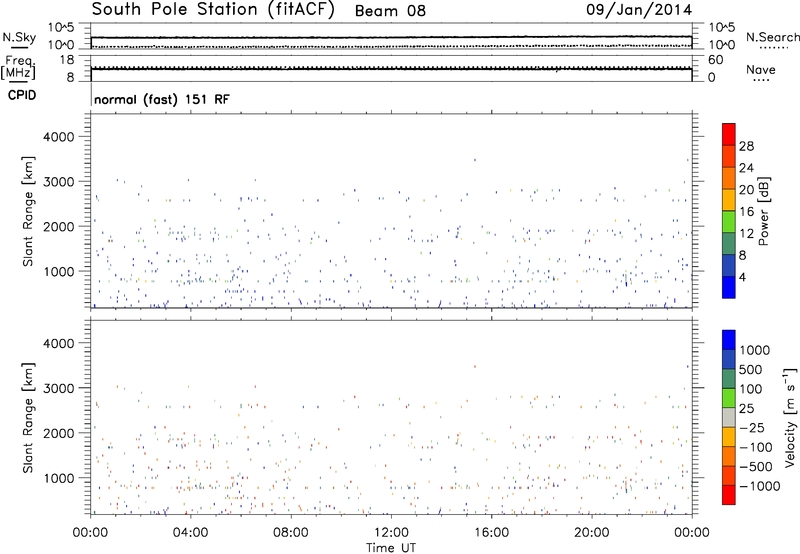Select the bright blue bottom Power colorbar segment
Viewport: 800px width, 554px height.
pos(729,287)
